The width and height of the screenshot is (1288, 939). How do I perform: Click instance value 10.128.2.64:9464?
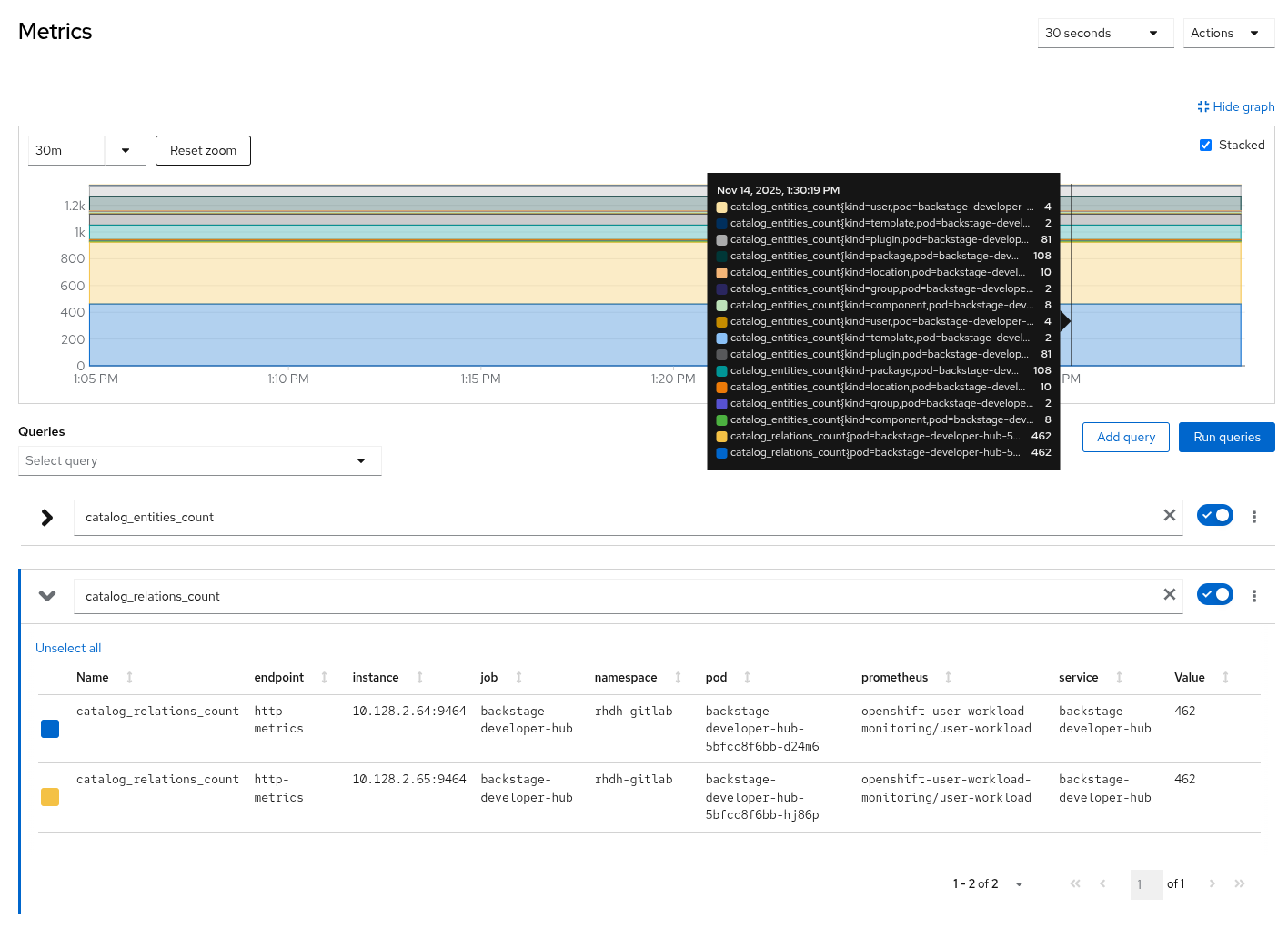click(x=409, y=711)
